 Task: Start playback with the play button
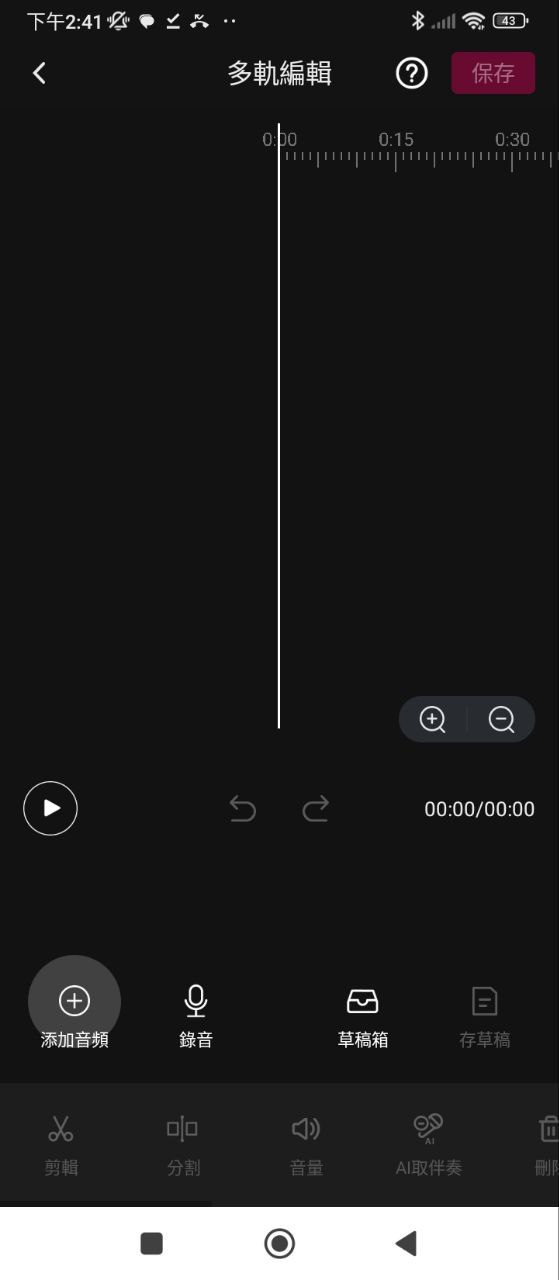coord(51,808)
